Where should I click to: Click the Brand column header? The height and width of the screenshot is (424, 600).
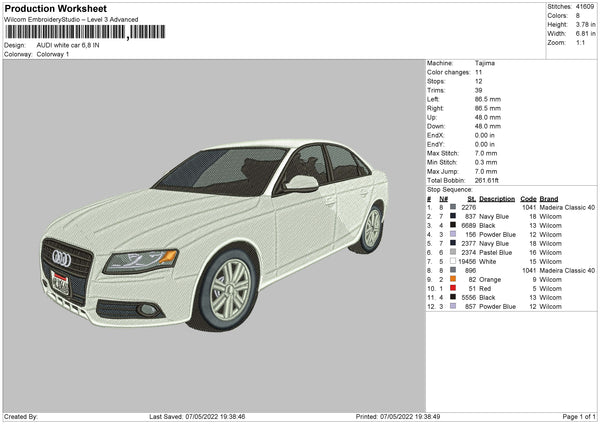[550, 198]
